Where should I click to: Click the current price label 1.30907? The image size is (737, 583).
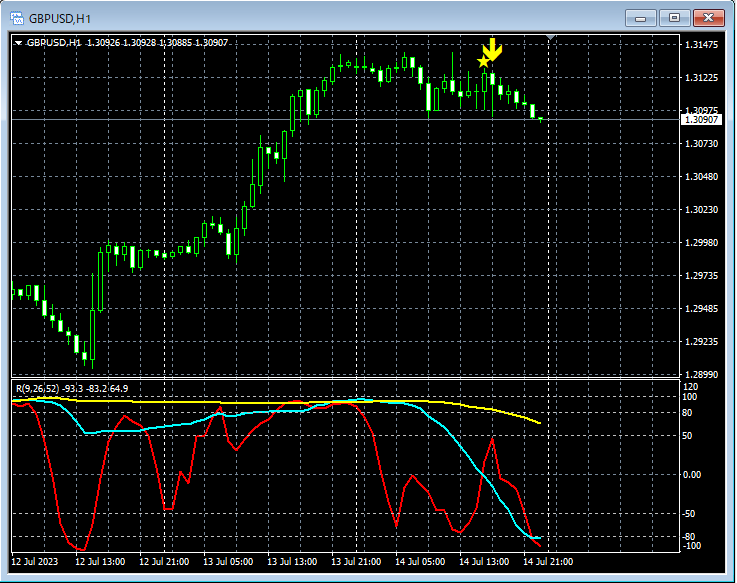(701, 120)
